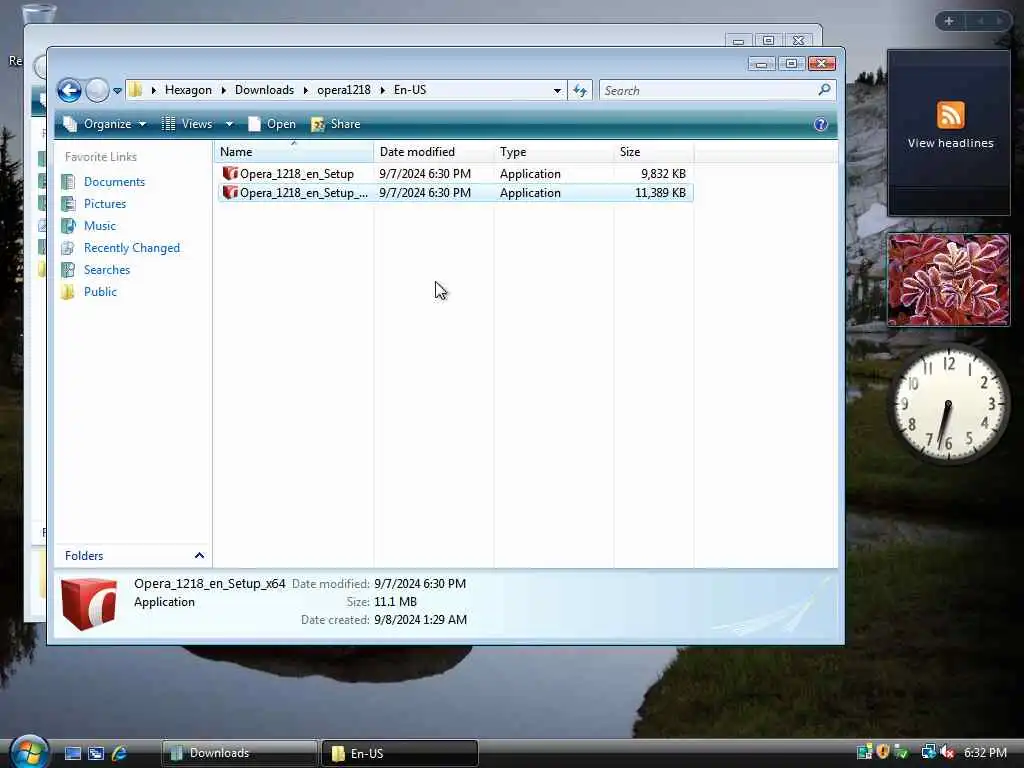Go back with the Back arrow button
Image resolution: width=1024 pixels, height=768 pixels.
[x=69, y=90]
